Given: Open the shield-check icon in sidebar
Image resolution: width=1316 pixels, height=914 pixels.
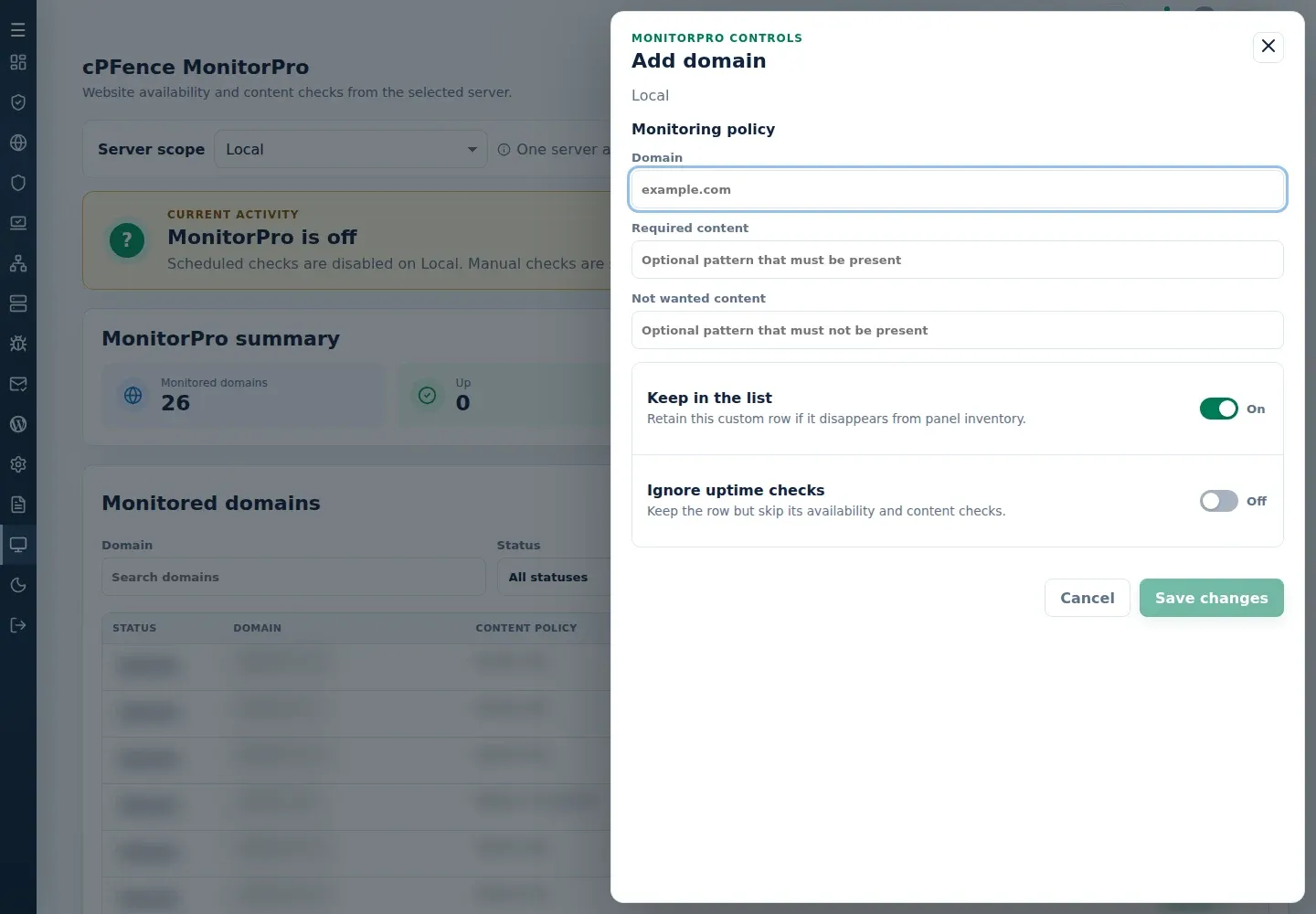Looking at the screenshot, I should [18, 102].
